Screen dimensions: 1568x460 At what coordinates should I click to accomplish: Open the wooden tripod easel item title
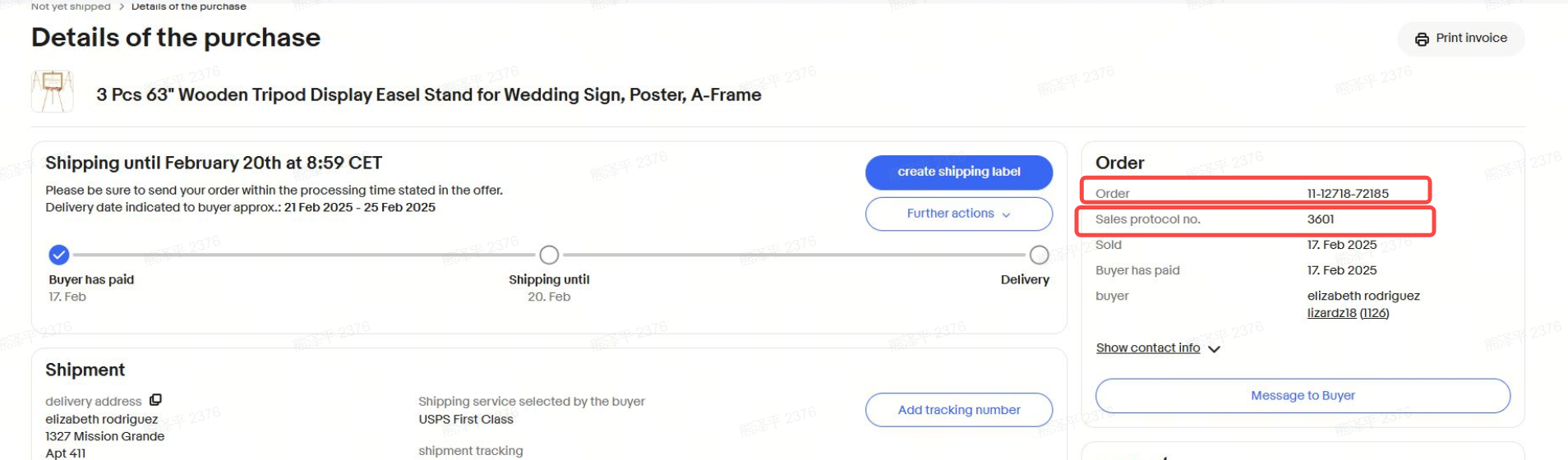tap(428, 95)
